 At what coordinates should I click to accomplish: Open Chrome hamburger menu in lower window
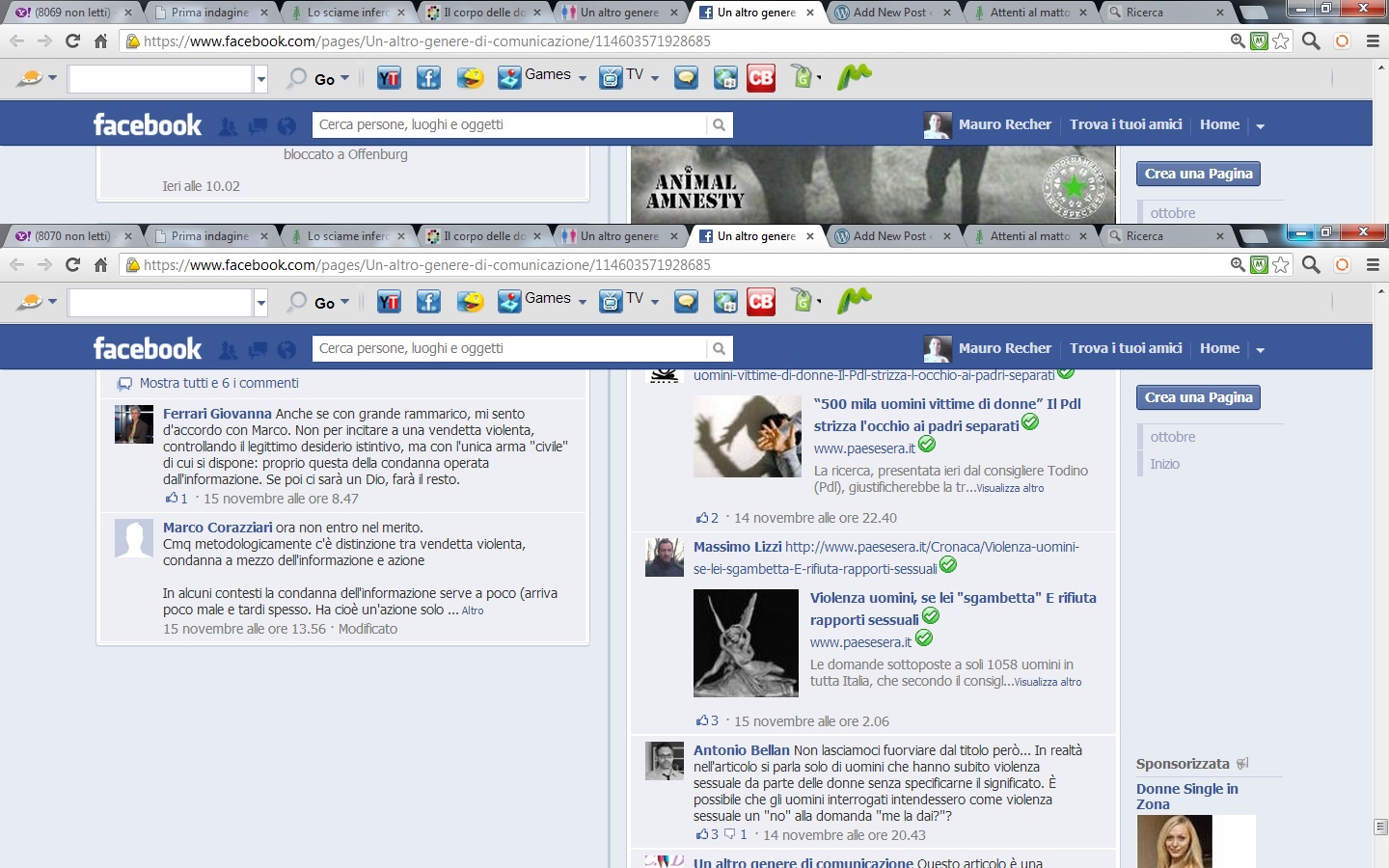click(1373, 265)
